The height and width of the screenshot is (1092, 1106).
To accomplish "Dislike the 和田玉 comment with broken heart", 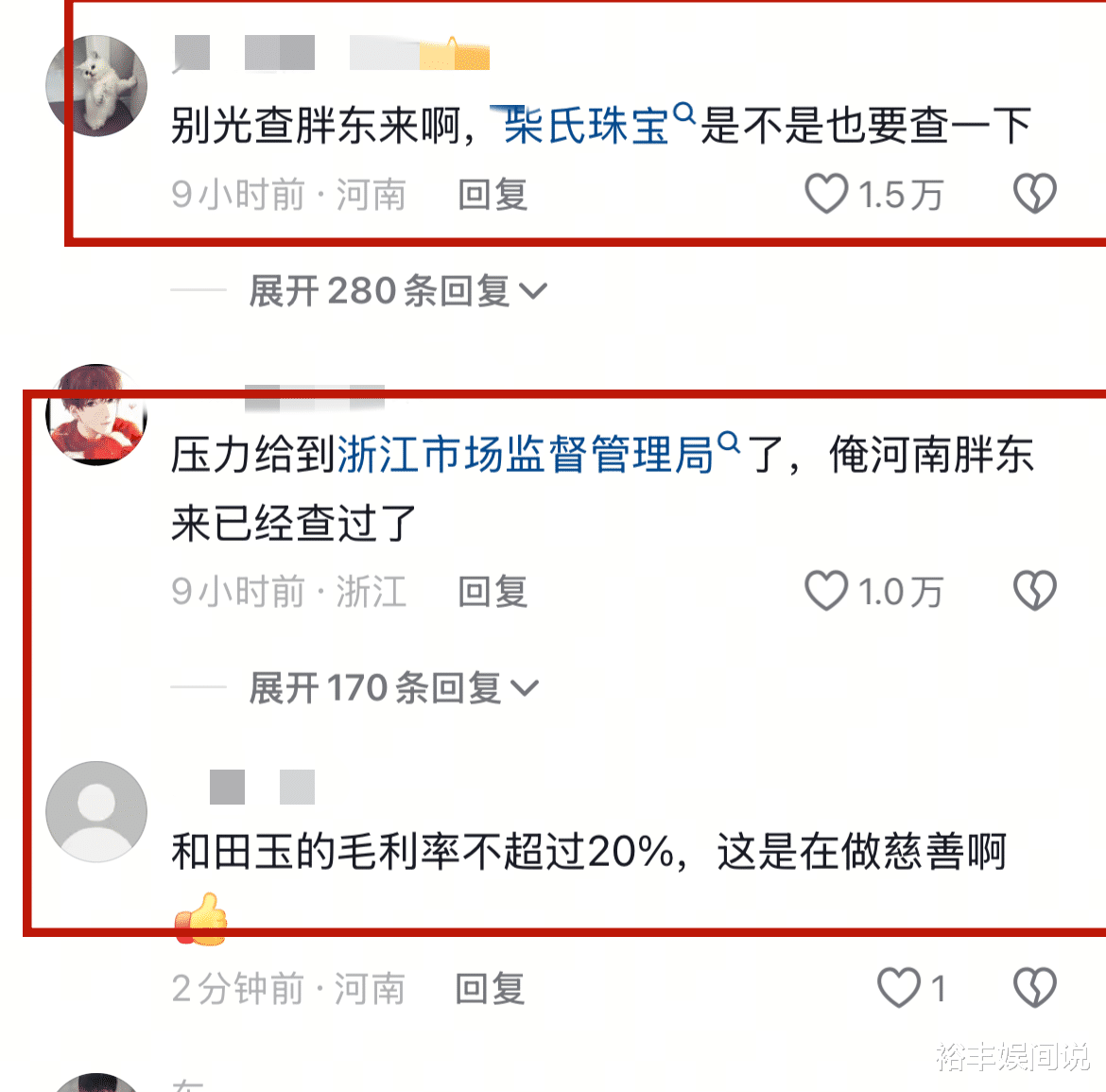I will (1035, 987).
